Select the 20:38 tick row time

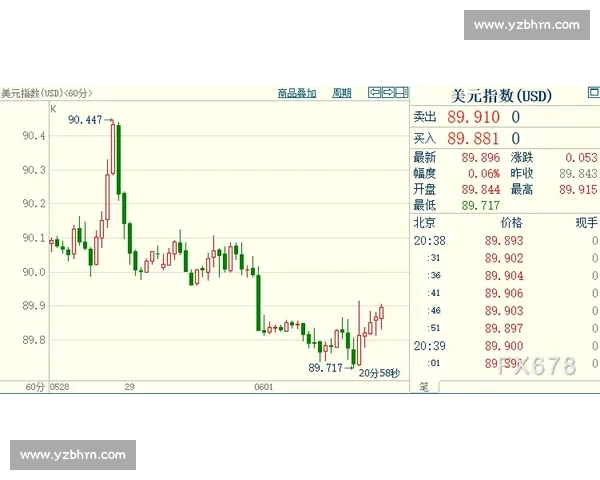(x=429, y=241)
